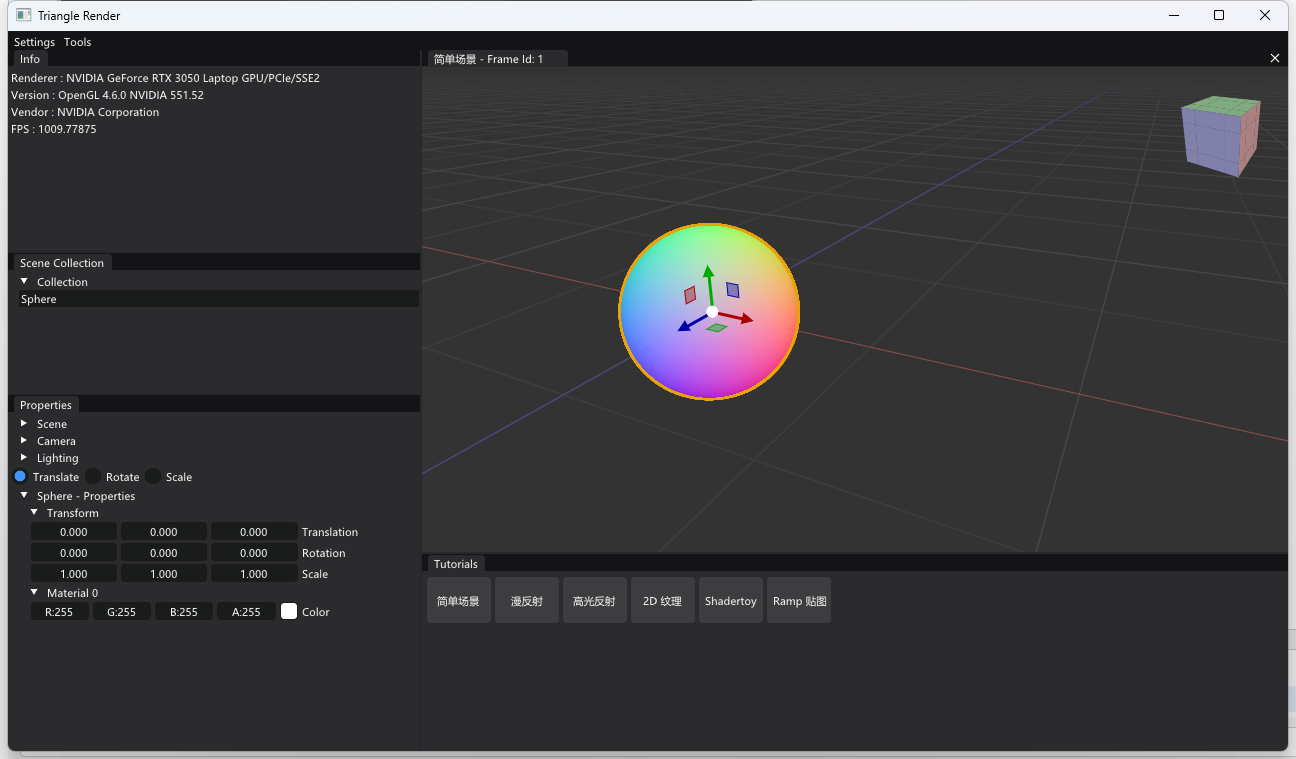Select the Scale radio button

tap(153, 476)
